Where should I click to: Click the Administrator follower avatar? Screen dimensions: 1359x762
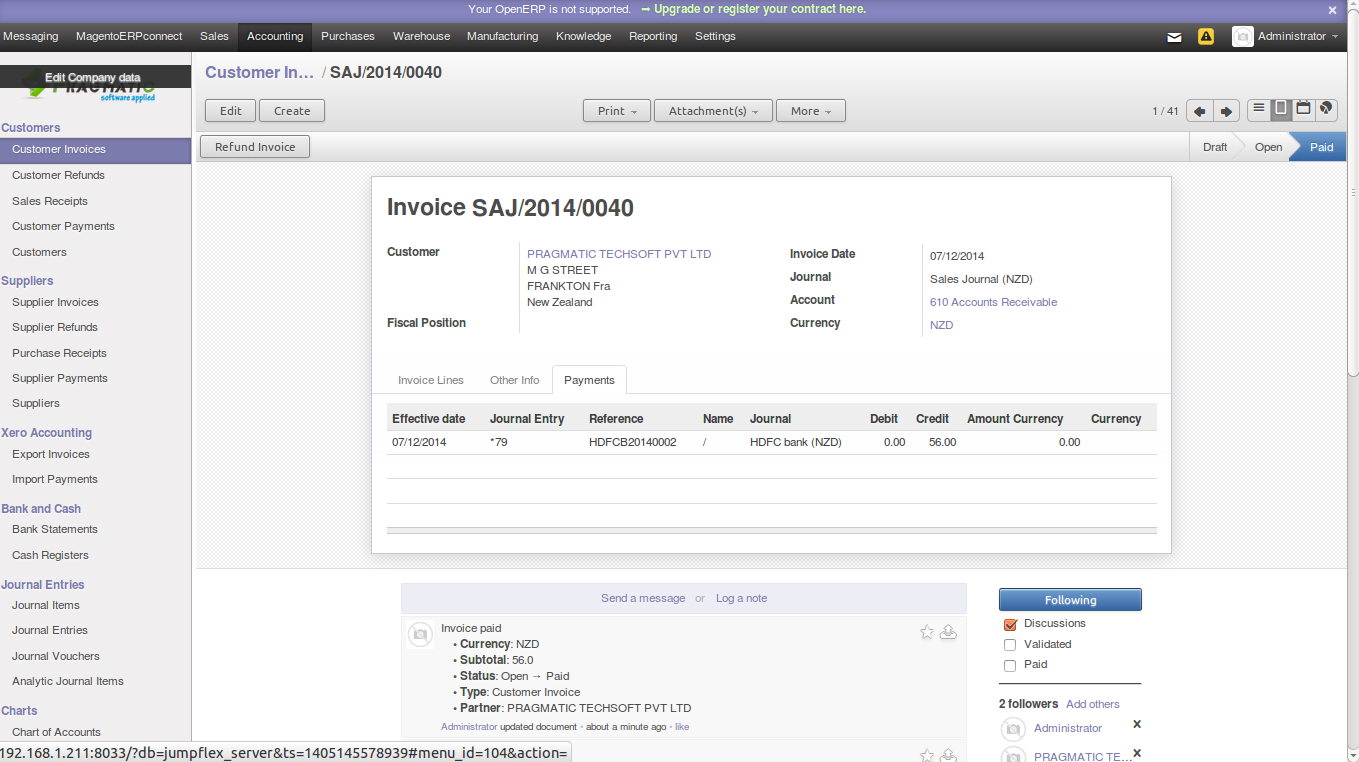(1013, 729)
